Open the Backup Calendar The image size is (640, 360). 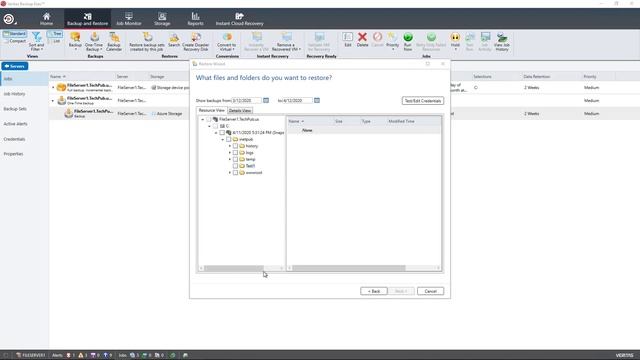(114, 42)
